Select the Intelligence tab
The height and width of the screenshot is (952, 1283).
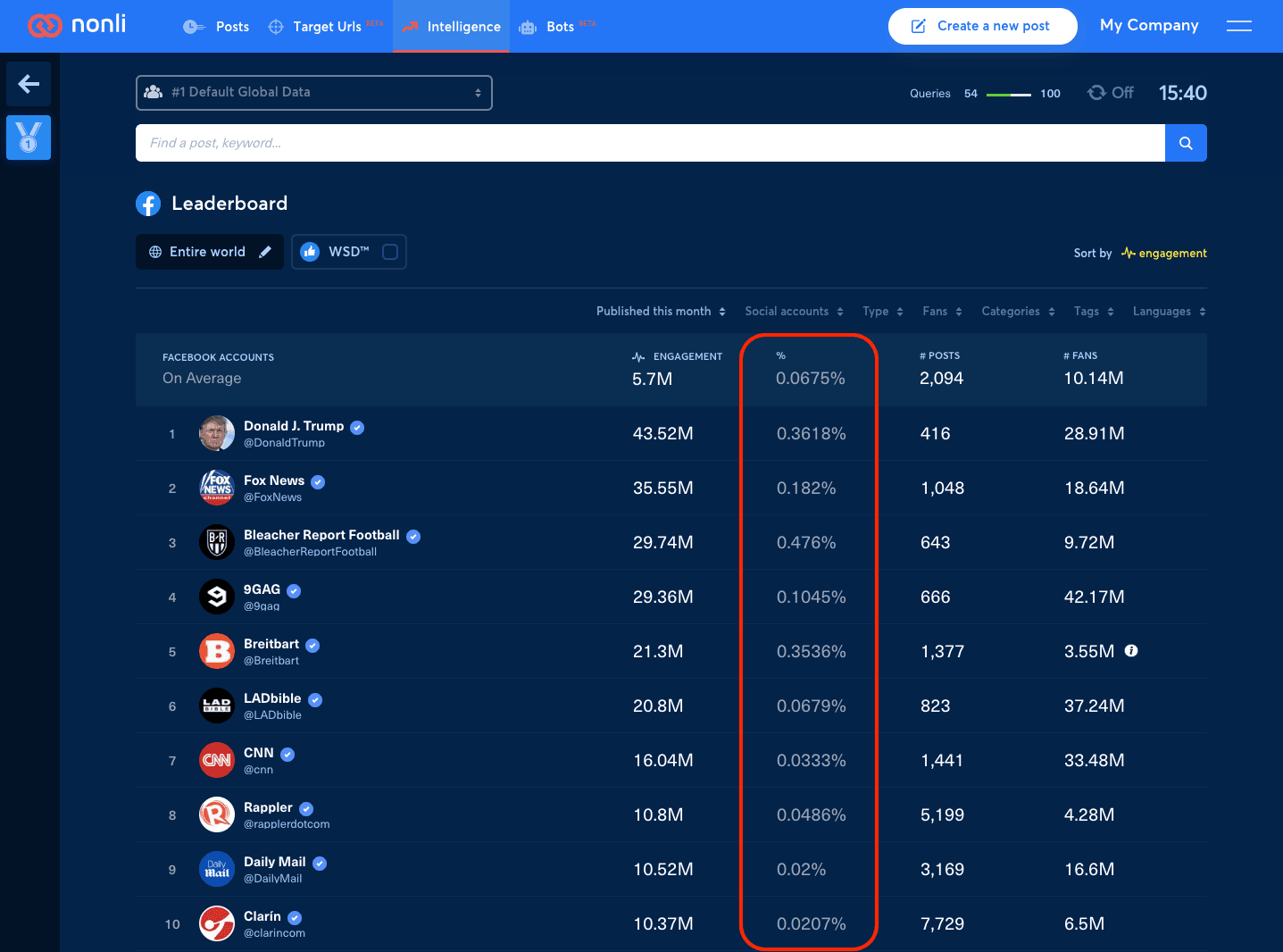(451, 27)
